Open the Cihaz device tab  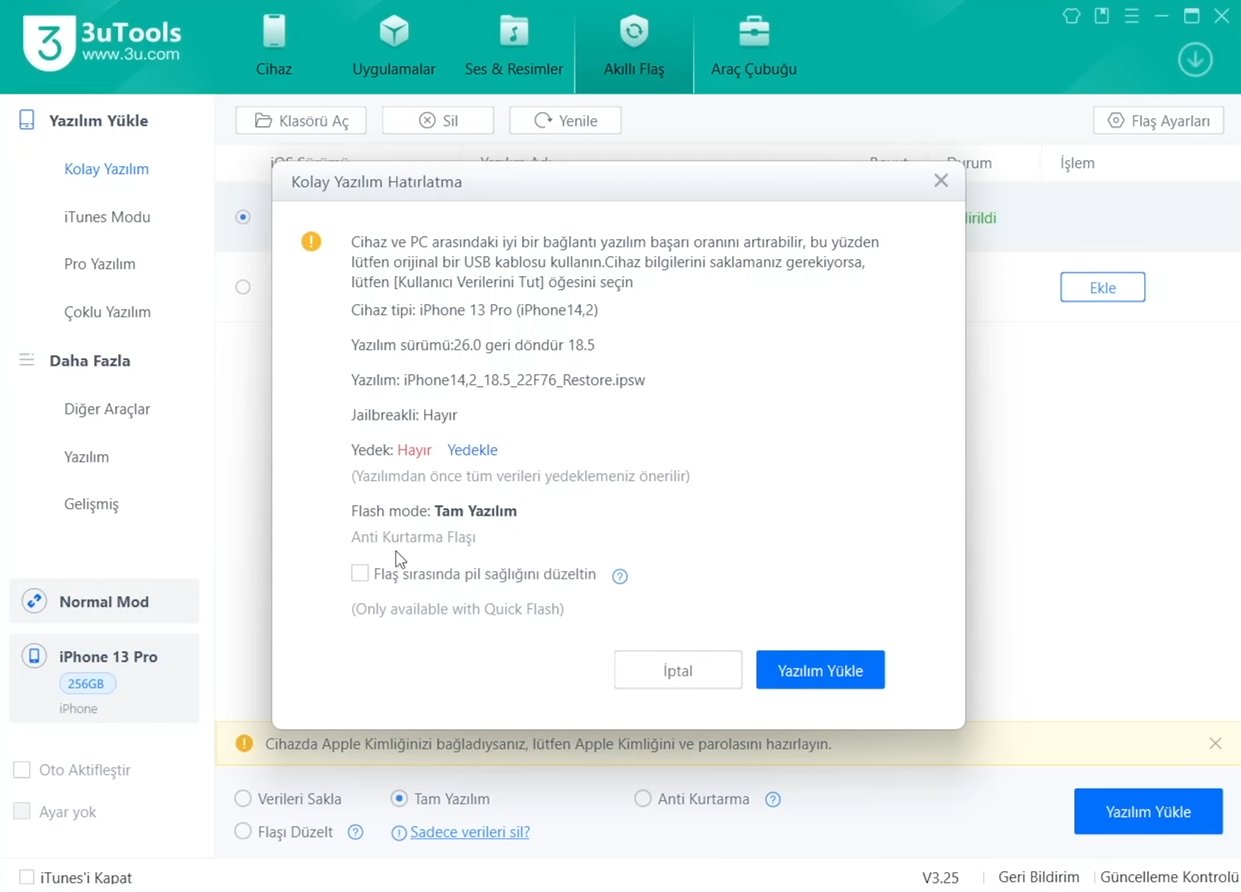pos(274,47)
